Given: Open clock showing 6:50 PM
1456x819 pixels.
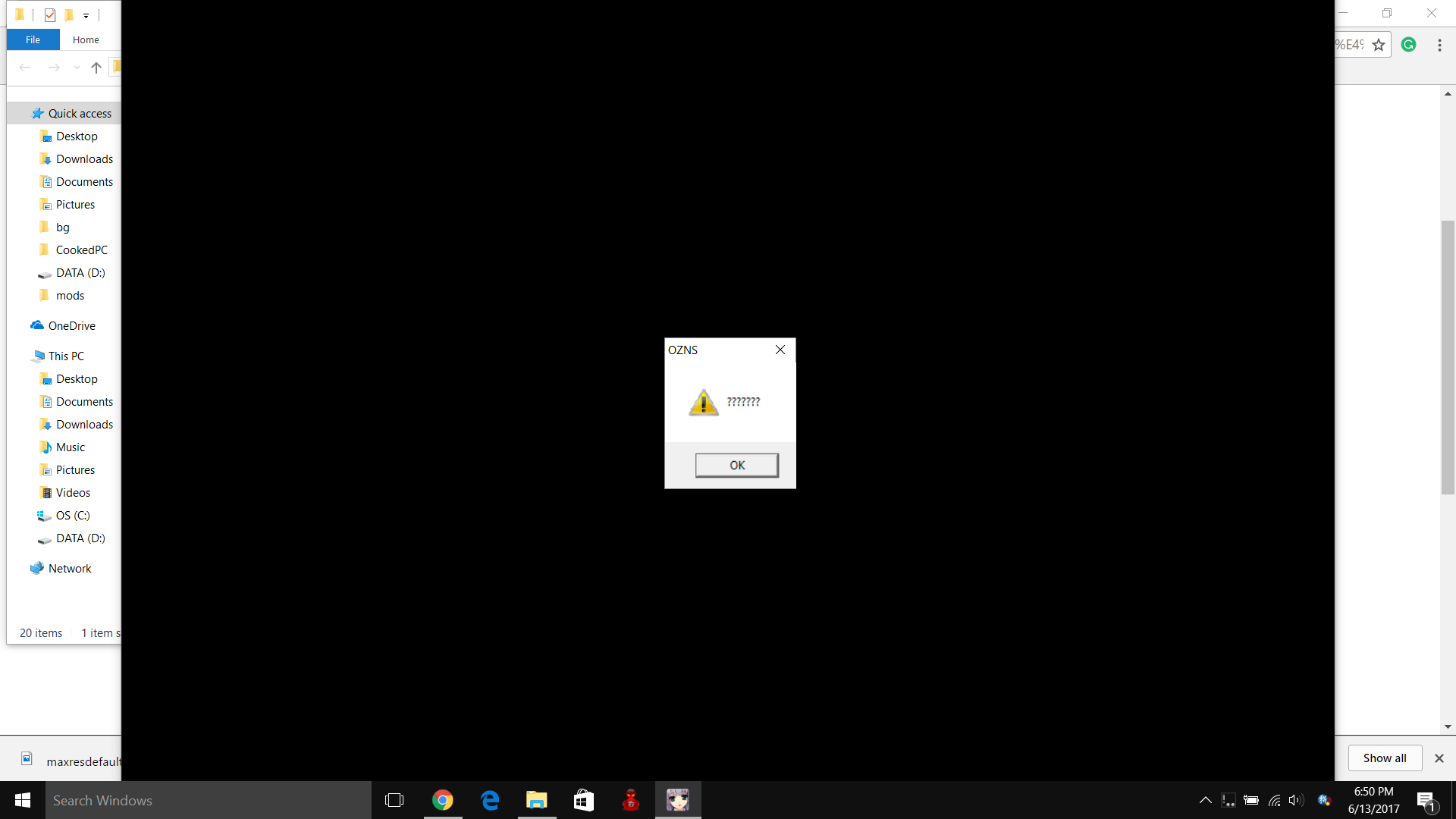Looking at the screenshot, I should coord(1373,800).
